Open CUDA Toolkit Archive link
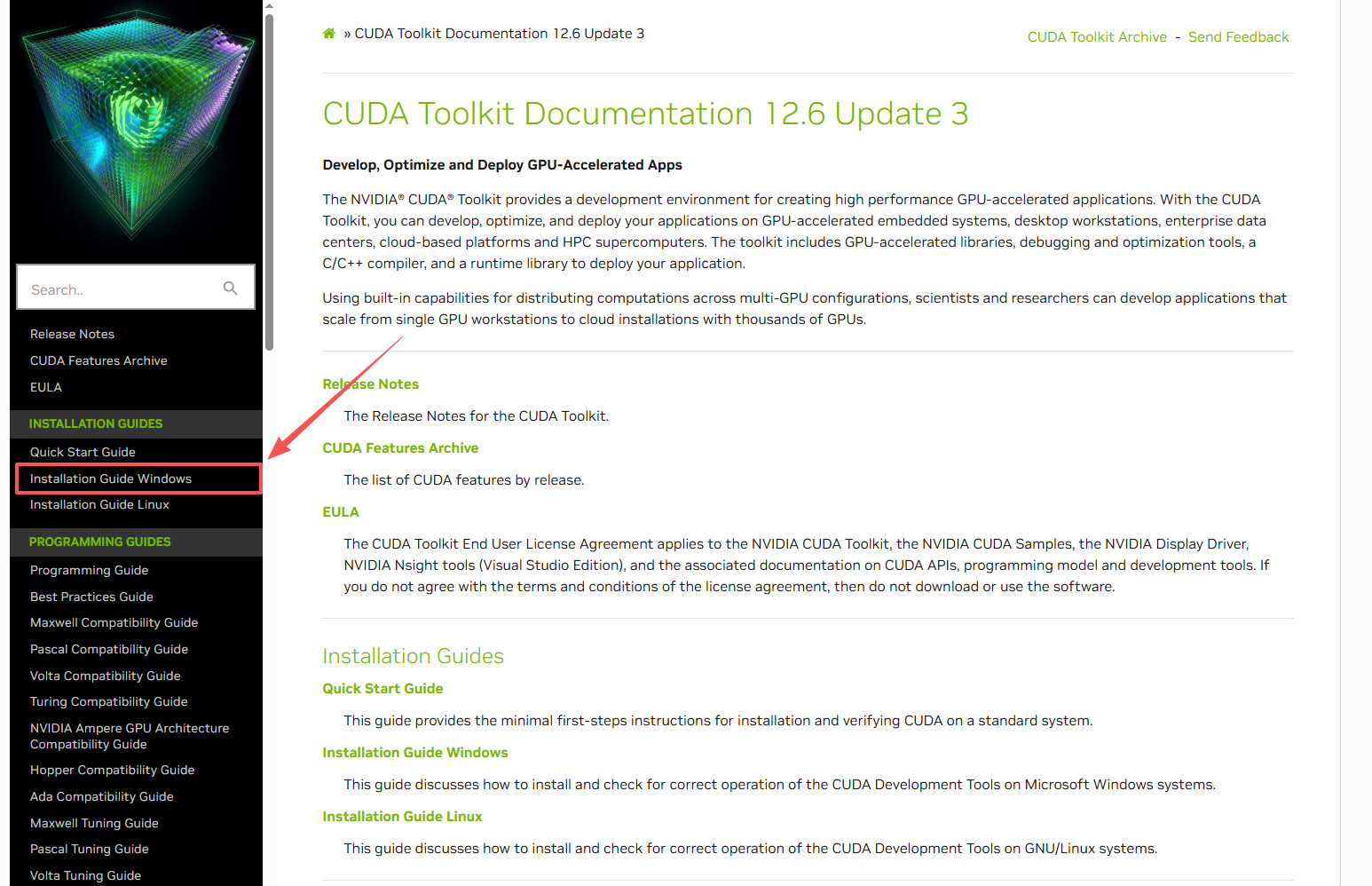 tap(1097, 37)
